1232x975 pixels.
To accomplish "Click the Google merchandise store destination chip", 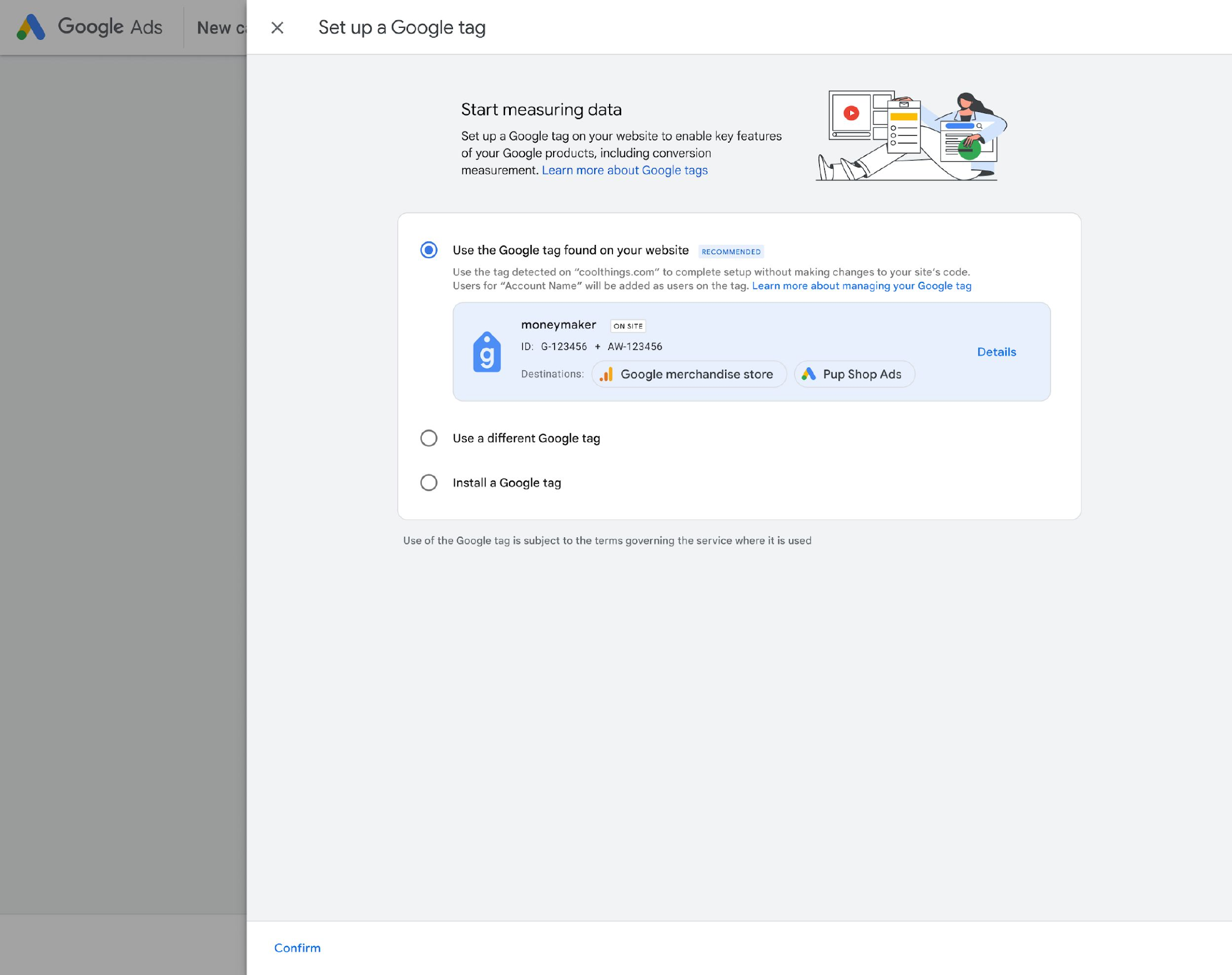I will pyautogui.click(x=689, y=374).
